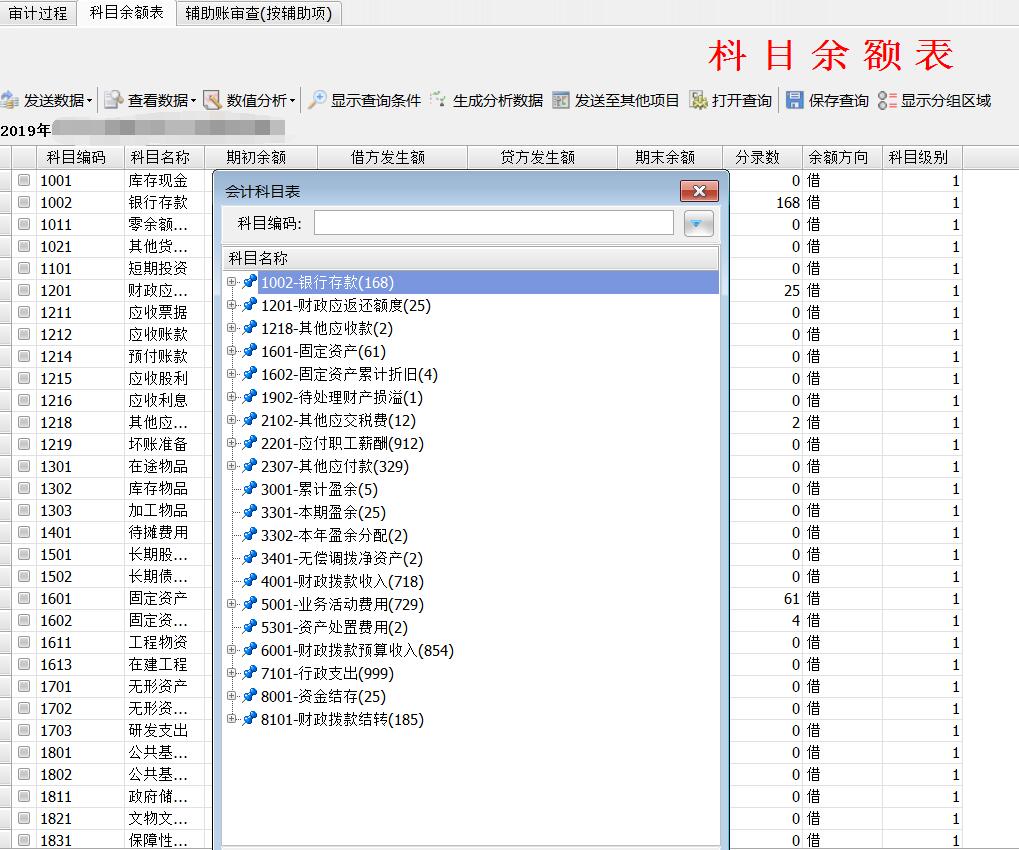Sort by the 期末余额 column header
The image size is (1019, 850).
[x=665, y=157]
